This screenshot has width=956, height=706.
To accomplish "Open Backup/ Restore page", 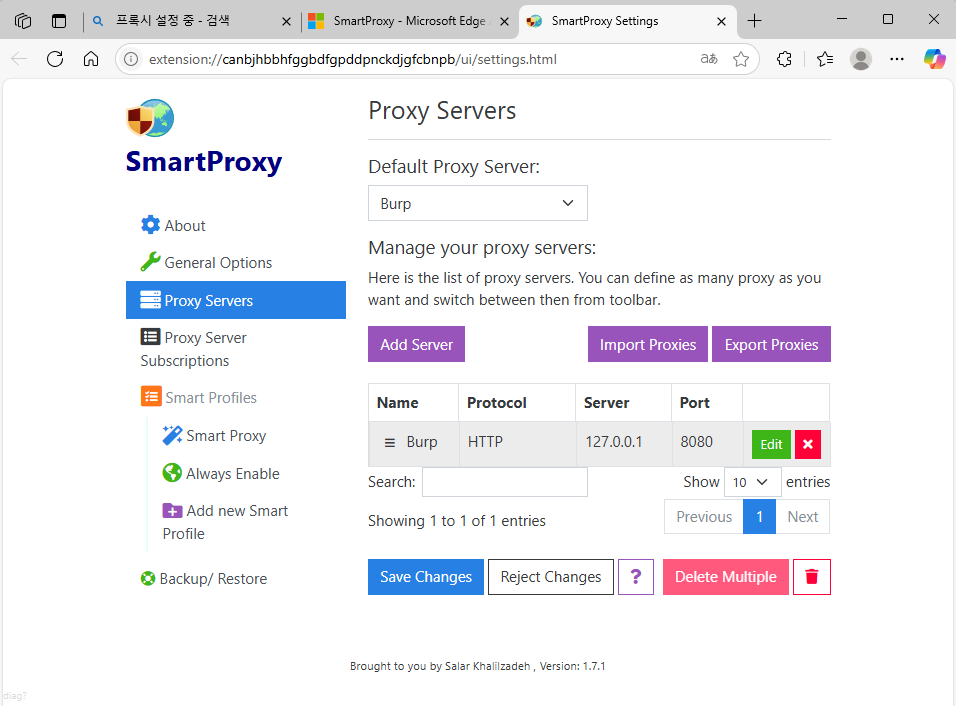I will pos(204,579).
